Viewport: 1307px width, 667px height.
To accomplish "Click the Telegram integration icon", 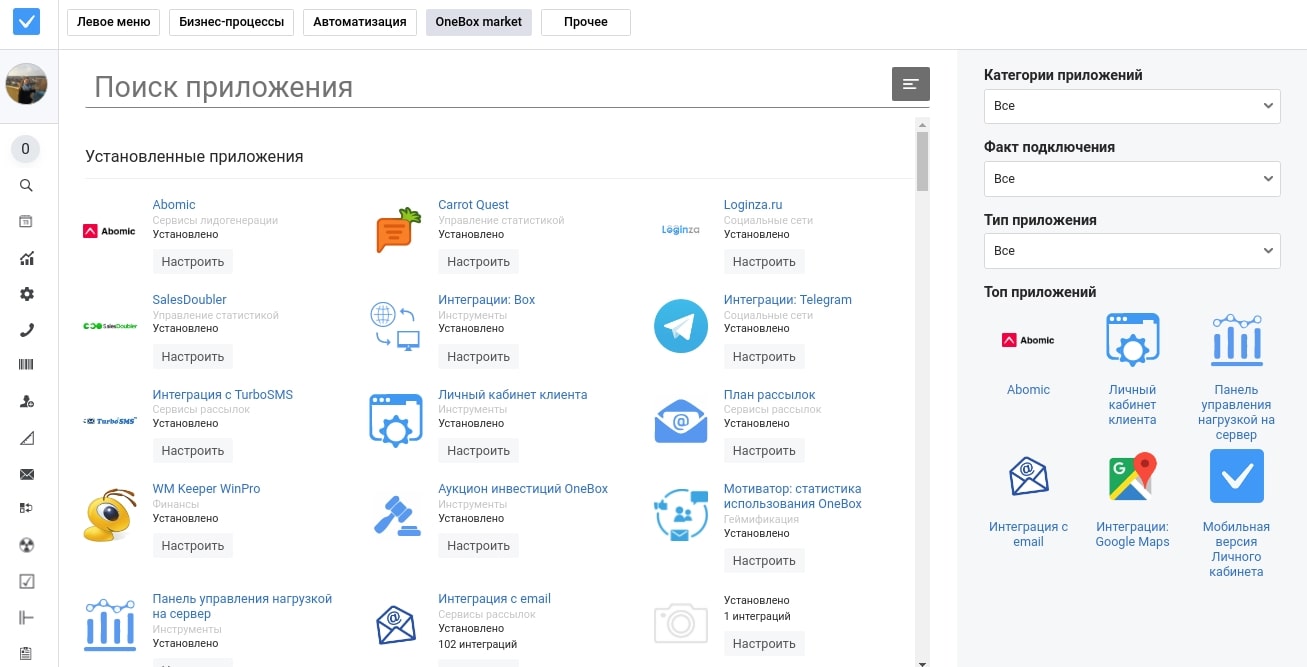I will 680,326.
